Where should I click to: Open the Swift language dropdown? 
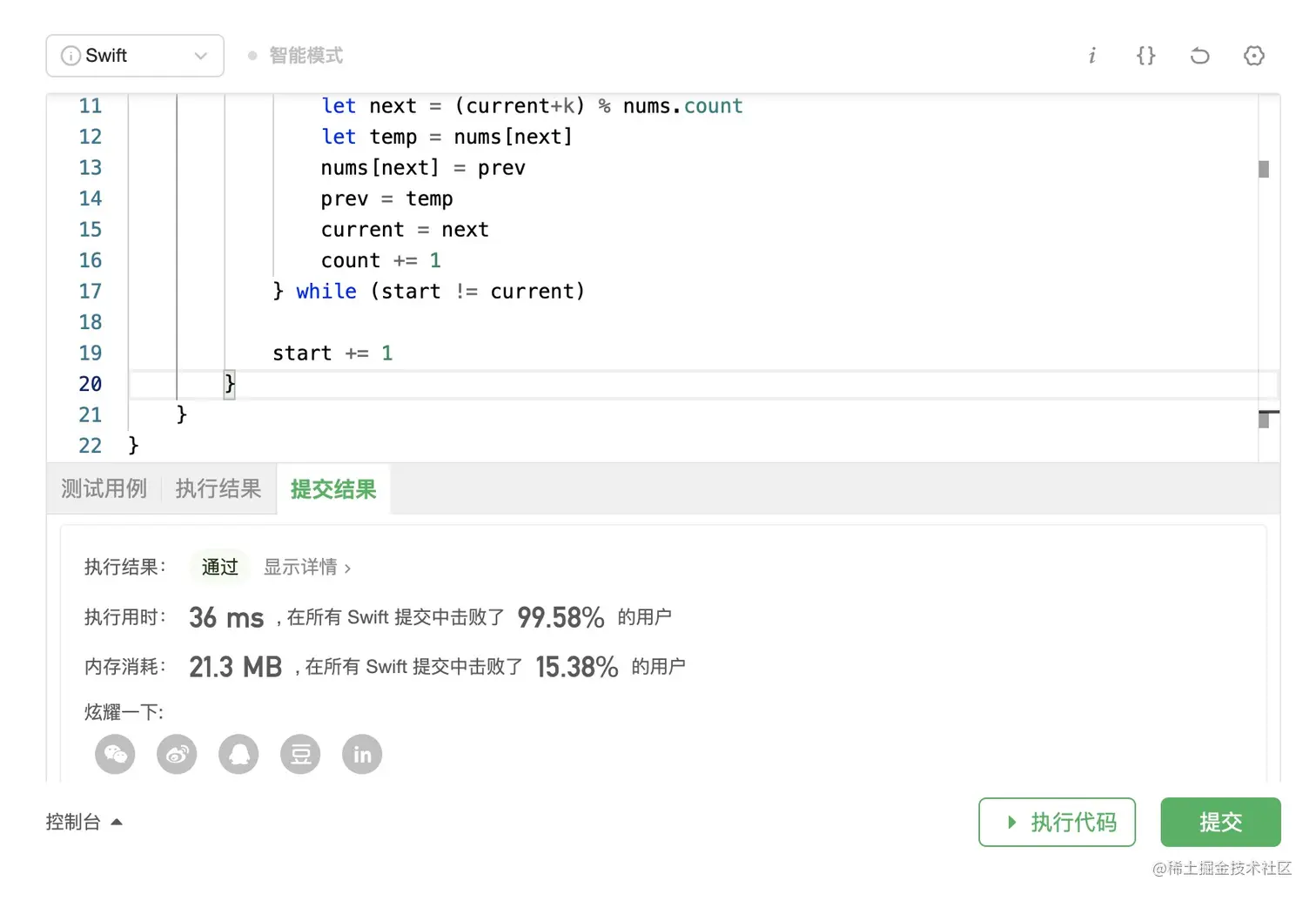(135, 56)
